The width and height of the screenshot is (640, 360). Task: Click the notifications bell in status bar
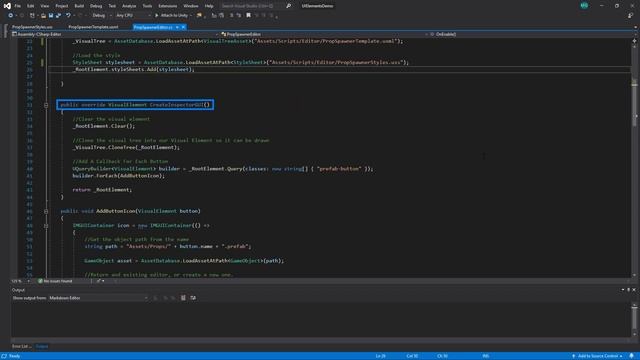click(631, 356)
